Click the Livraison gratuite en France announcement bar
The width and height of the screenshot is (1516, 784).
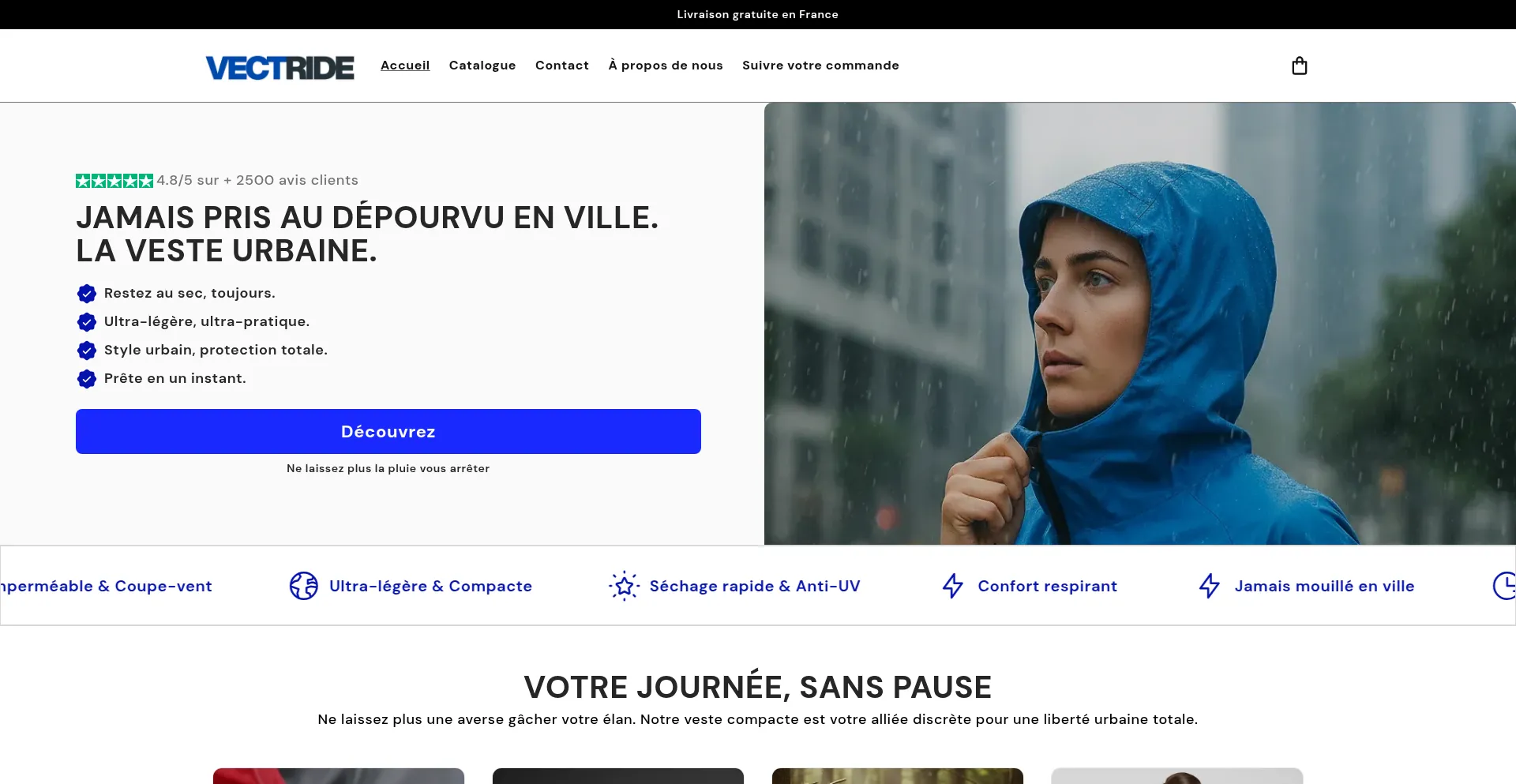coord(758,14)
